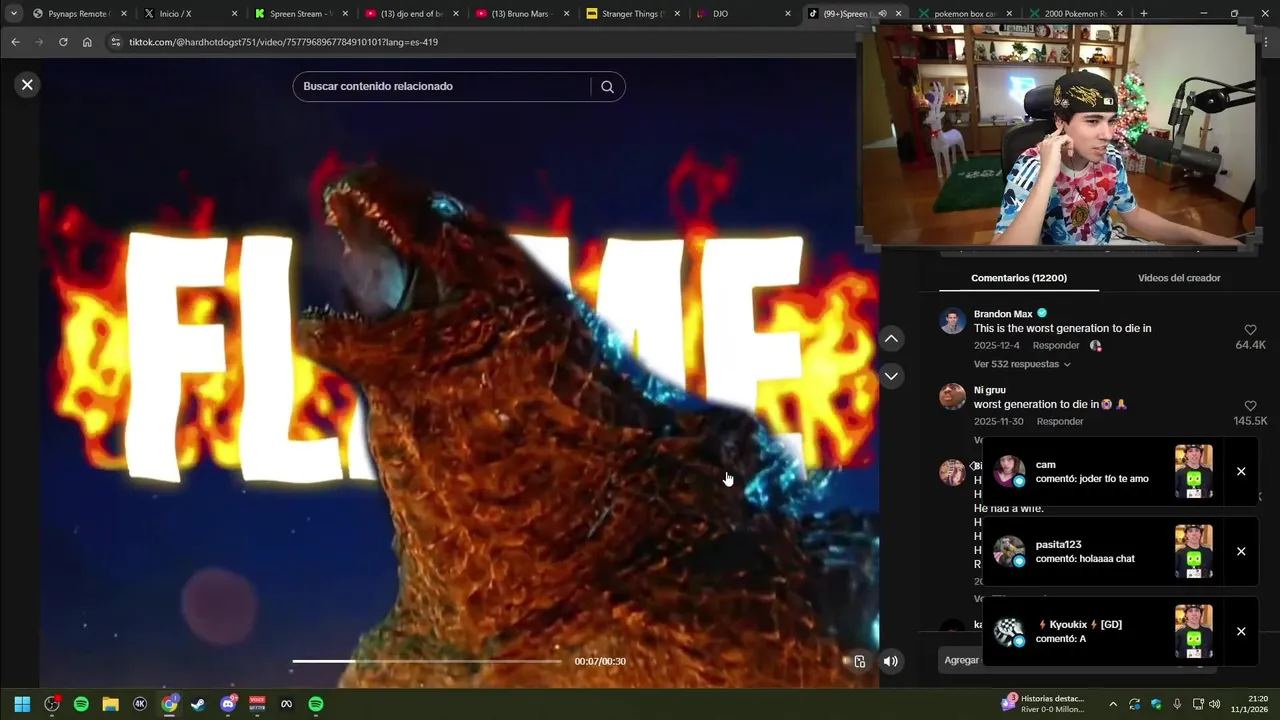Click the tiktok.com address bar URL

[283, 42]
